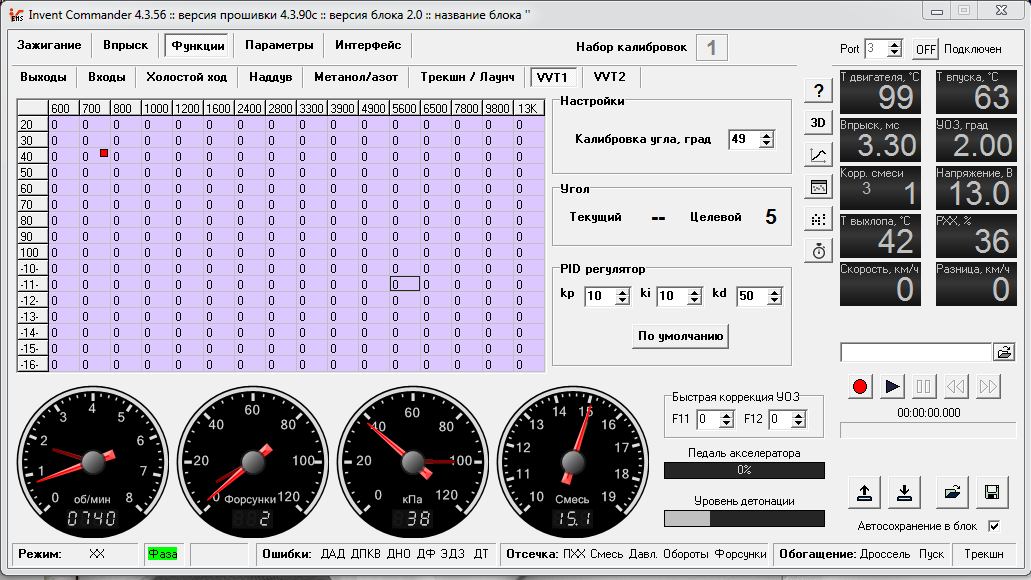Viewport: 1031px width, 580px height.
Task: Open file using the folder icon near the save button
Action: (x=952, y=493)
